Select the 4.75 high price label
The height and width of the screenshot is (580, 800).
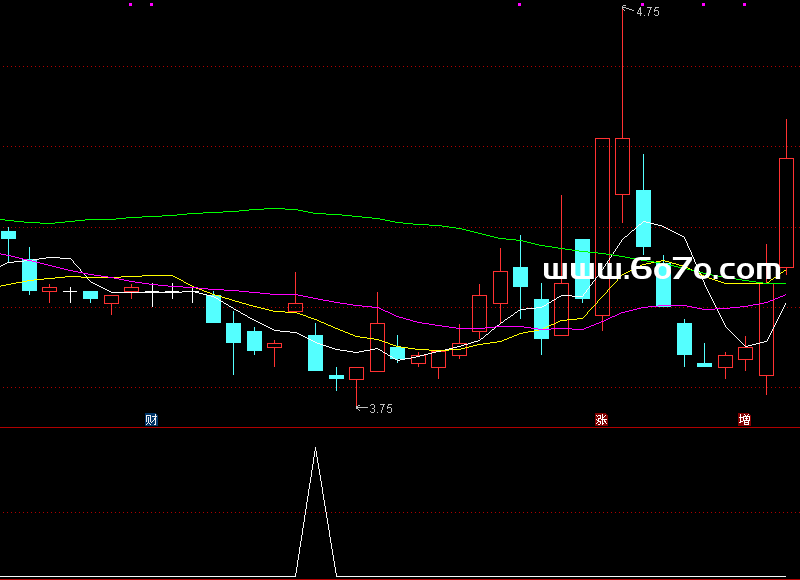[x=647, y=12]
